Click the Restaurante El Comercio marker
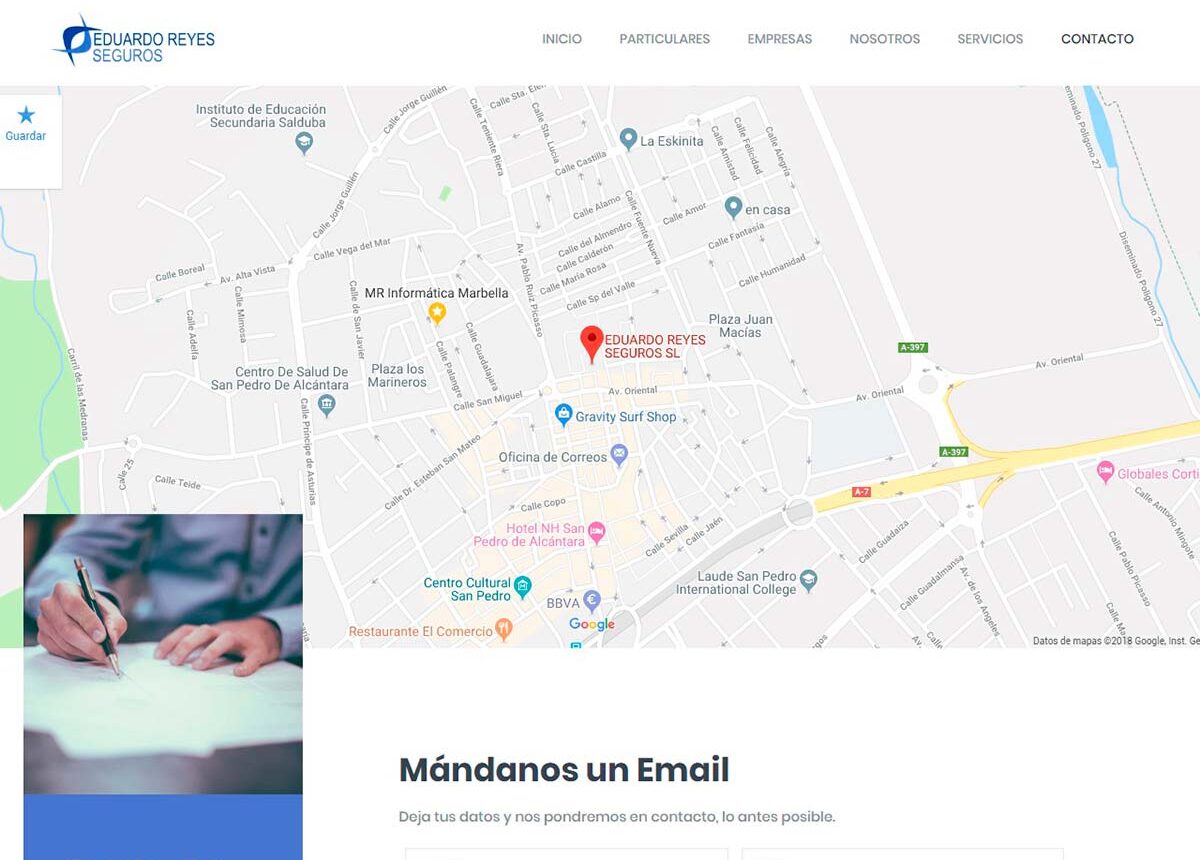Image resolution: width=1200 pixels, height=860 pixels. (x=504, y=629)
